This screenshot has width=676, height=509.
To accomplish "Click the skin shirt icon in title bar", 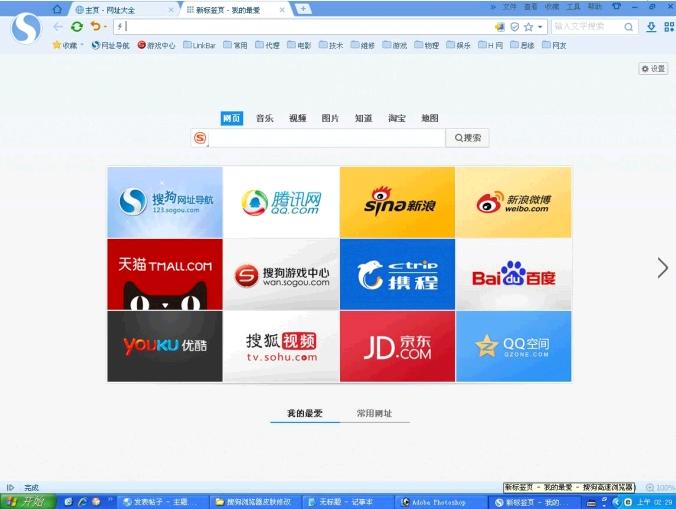I will [617, 7].
